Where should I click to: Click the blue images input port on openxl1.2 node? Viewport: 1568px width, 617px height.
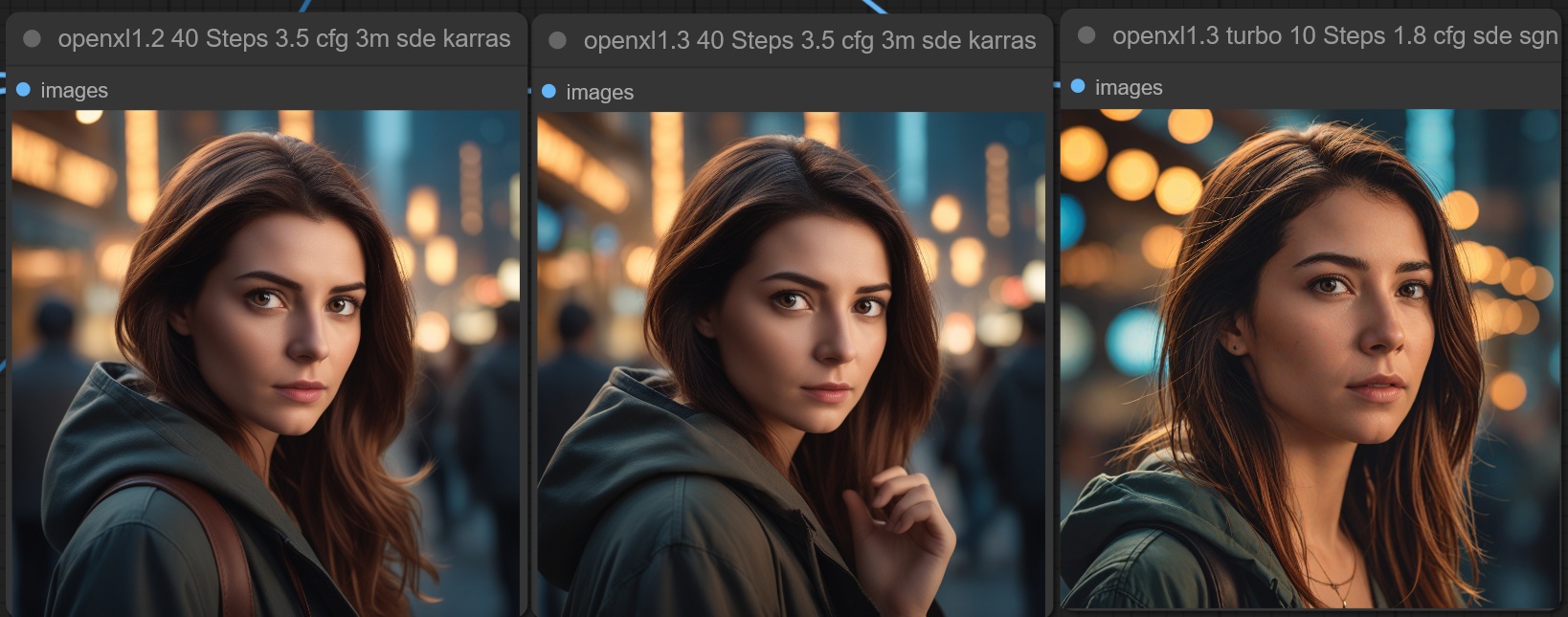pyautogui.click(x=24, y=90)
